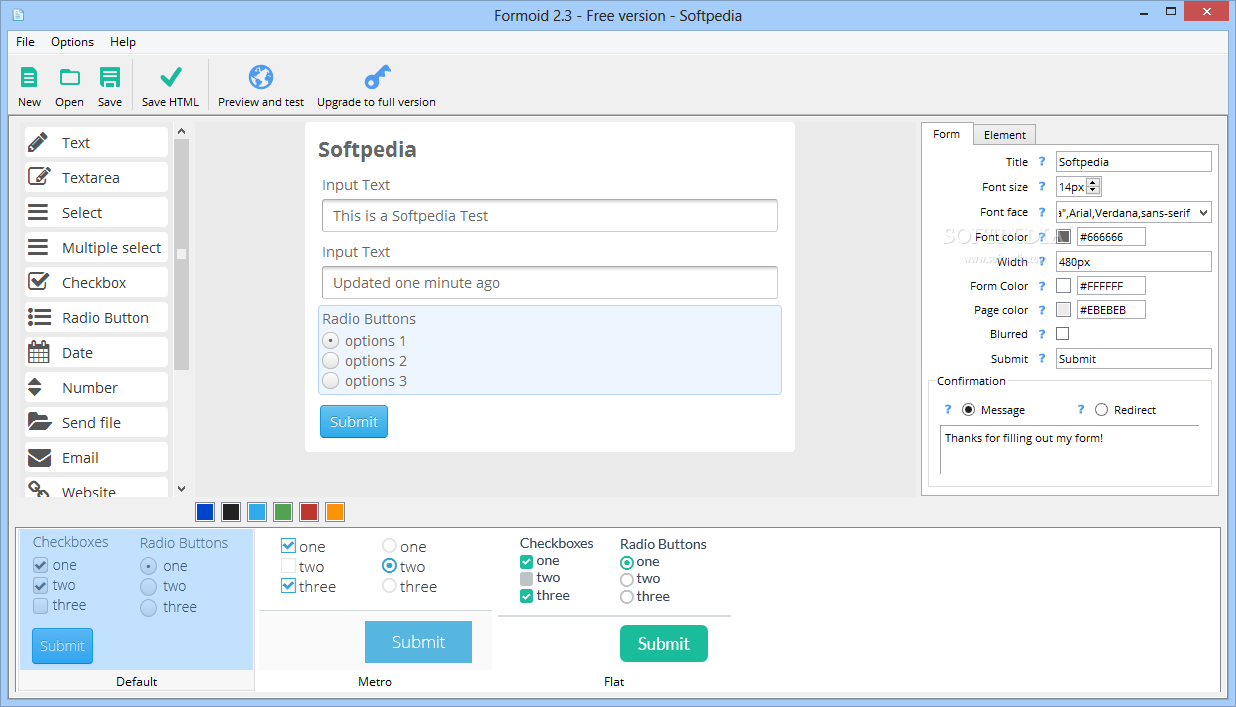This screenshot has height=707, width=1236.
Task: Click the Preview and test globe icon
Action: (x=261, y=78)
